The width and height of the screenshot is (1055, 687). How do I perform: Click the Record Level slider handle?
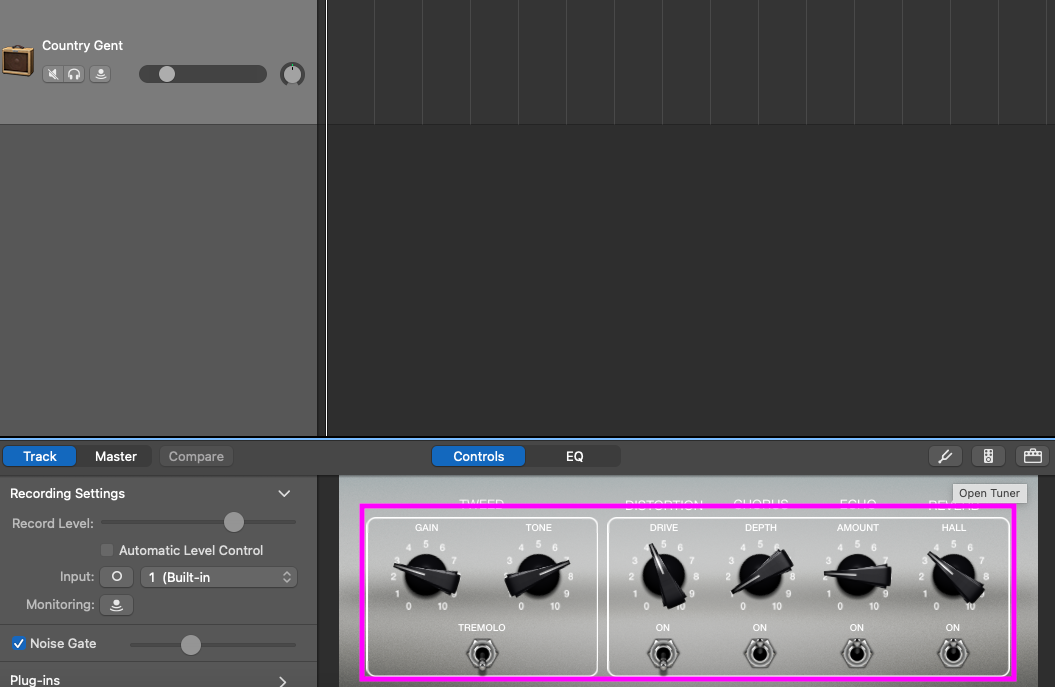pyautogui.click(x=233, y=522)
